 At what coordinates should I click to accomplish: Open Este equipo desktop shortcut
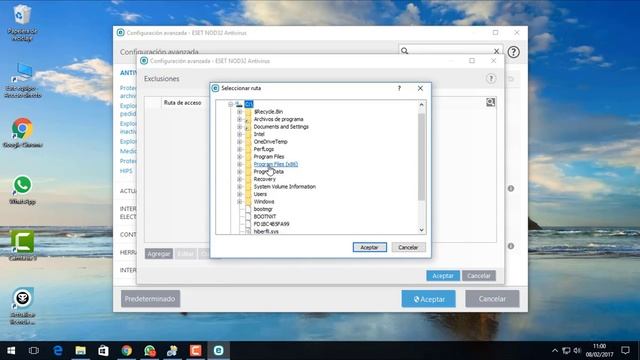click(23, 80)
